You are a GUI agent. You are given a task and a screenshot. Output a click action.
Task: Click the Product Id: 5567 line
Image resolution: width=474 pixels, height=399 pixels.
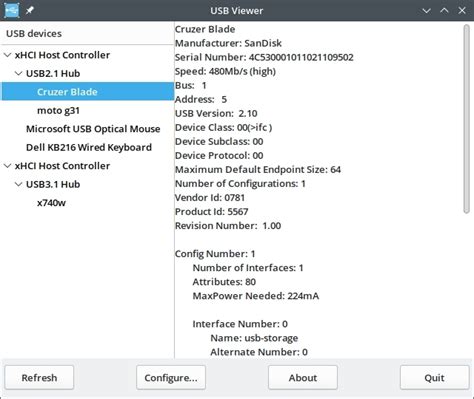[x=212, y=211]
